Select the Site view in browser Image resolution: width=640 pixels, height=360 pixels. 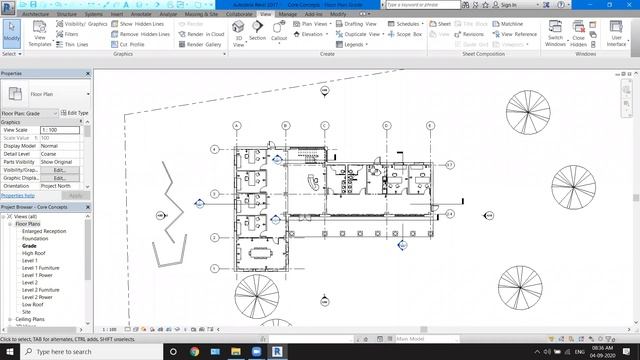click(26, 312)
